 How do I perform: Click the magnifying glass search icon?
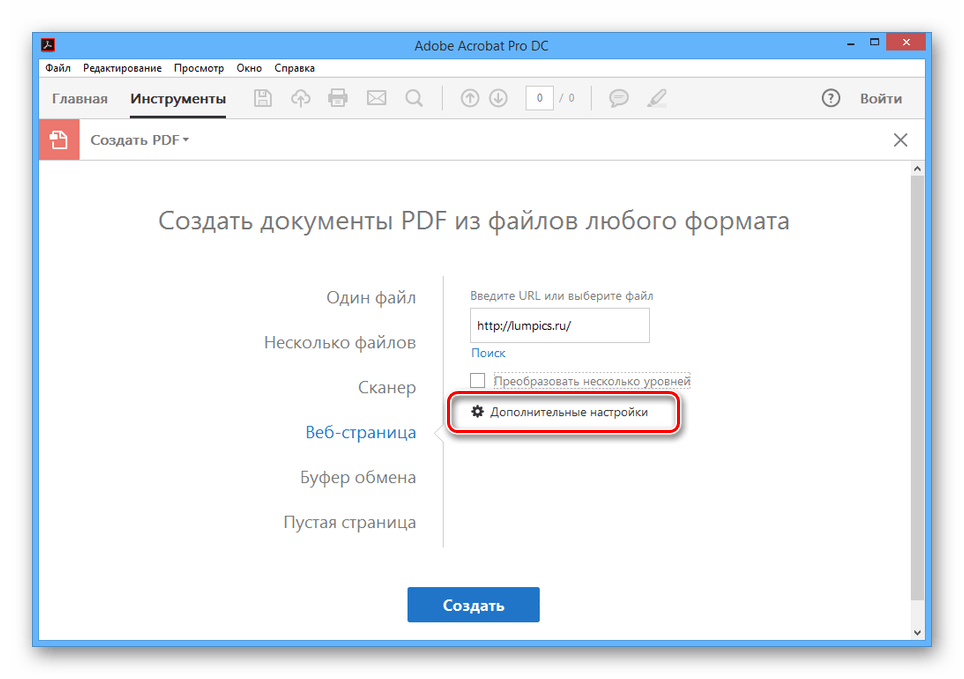click(413, 98)
